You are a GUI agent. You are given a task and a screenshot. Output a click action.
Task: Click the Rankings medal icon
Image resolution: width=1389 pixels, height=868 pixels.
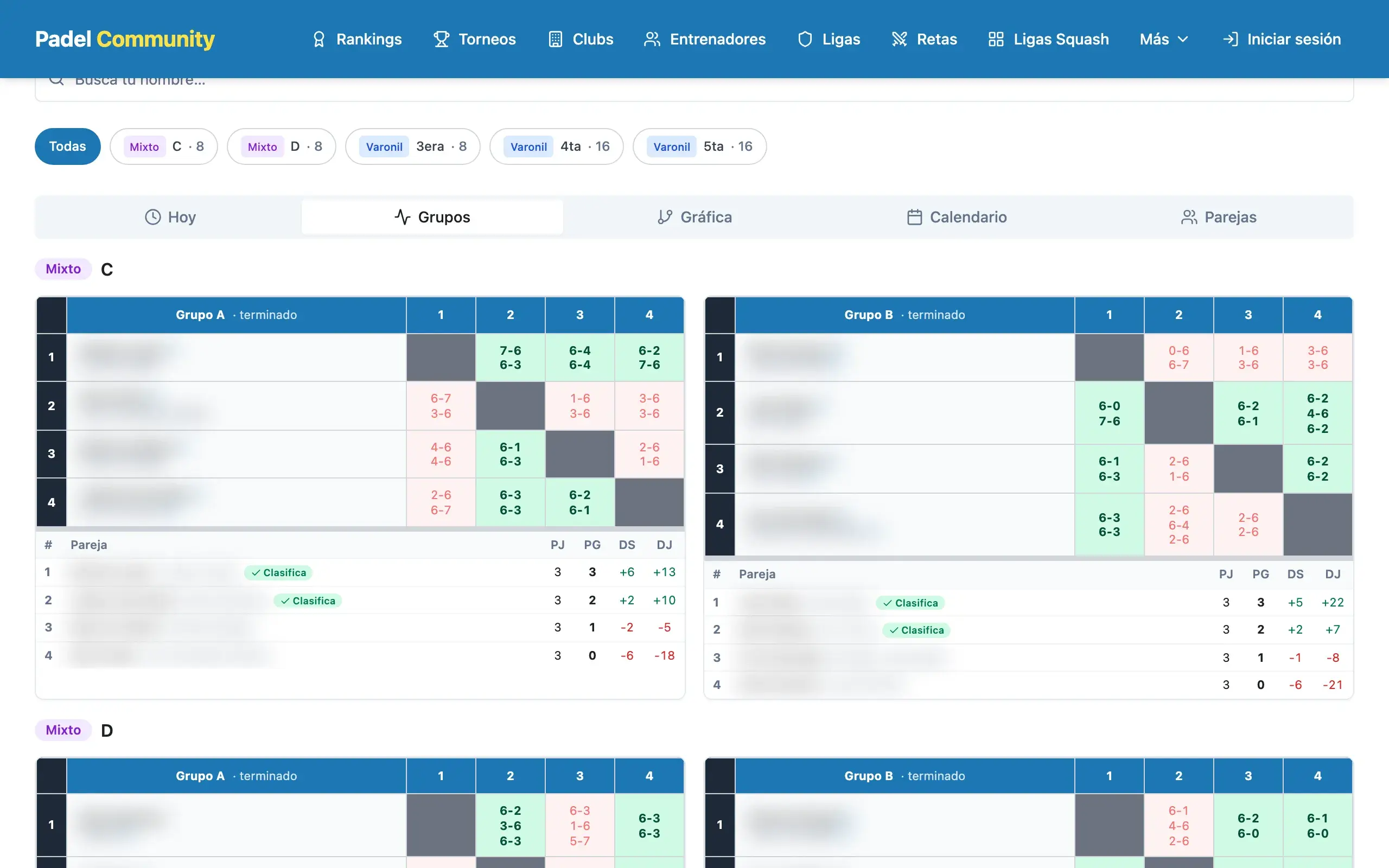point(319,39)
